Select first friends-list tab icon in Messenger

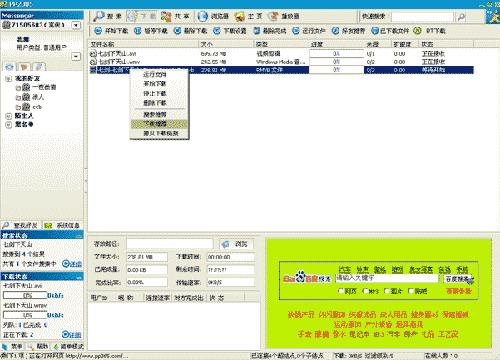tap(9, 67)
